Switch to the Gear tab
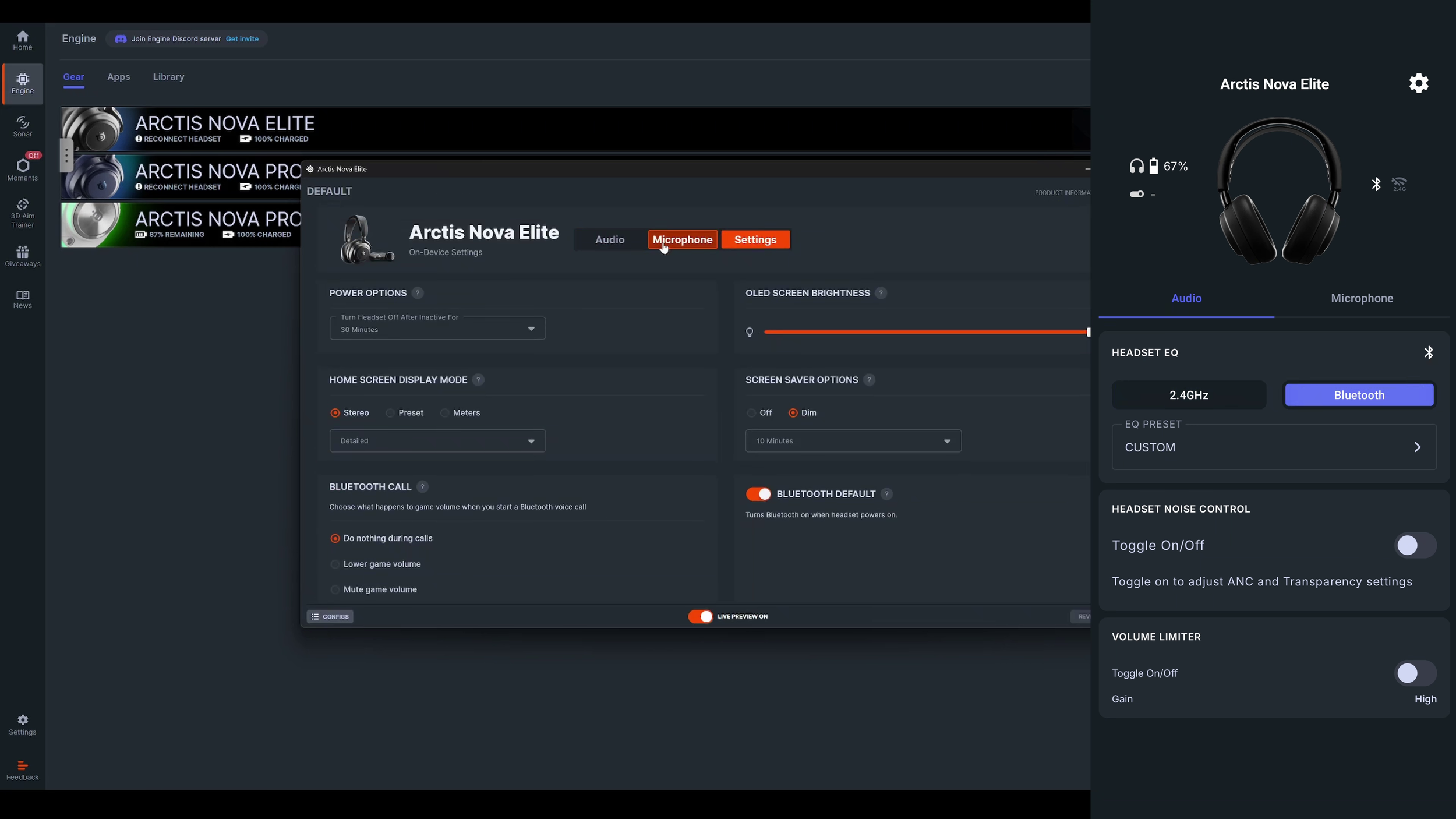 coord(73,77)
